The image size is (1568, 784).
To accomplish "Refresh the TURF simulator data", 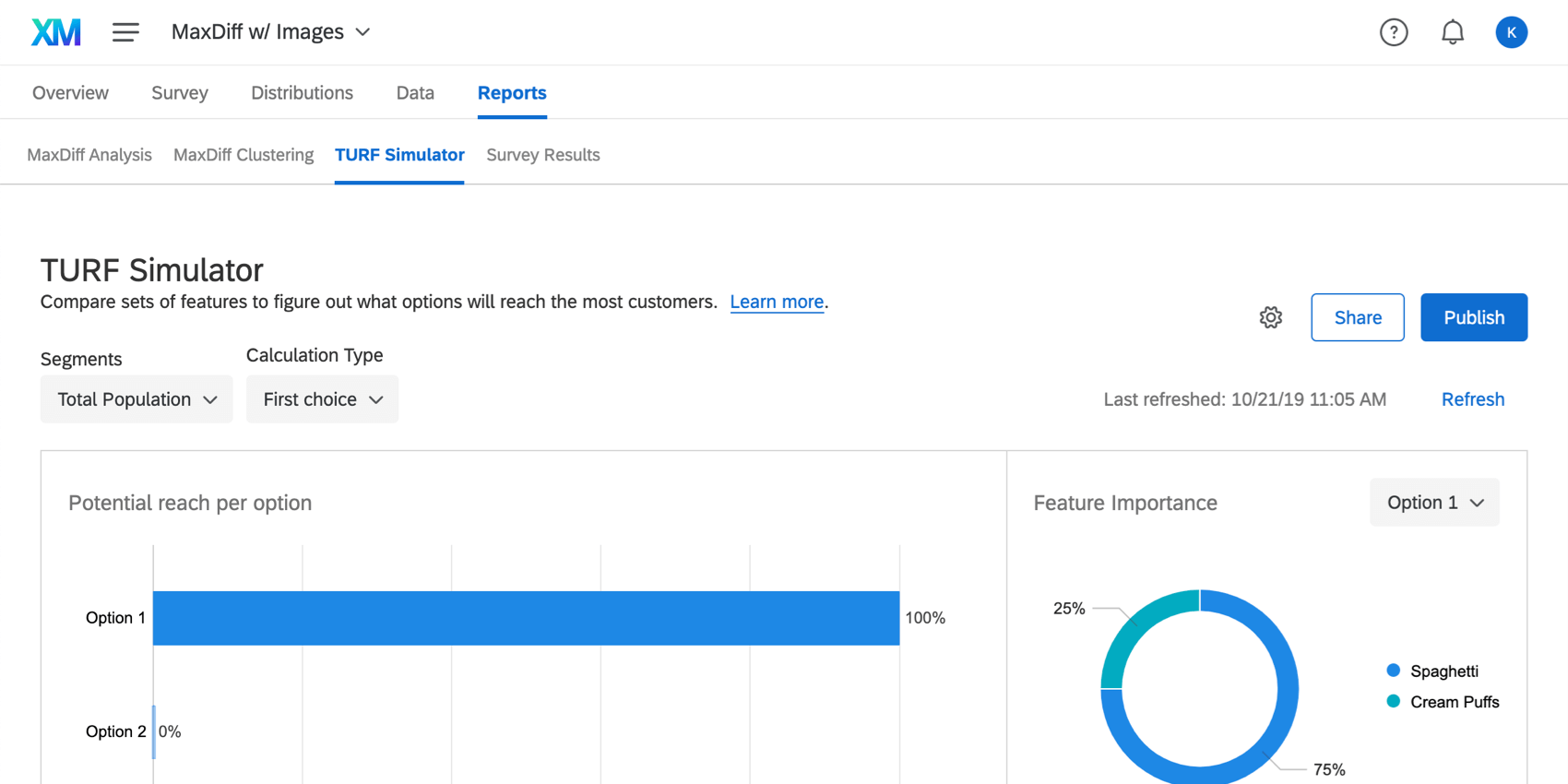I will pyautogui.click(x=1472, y=399).
